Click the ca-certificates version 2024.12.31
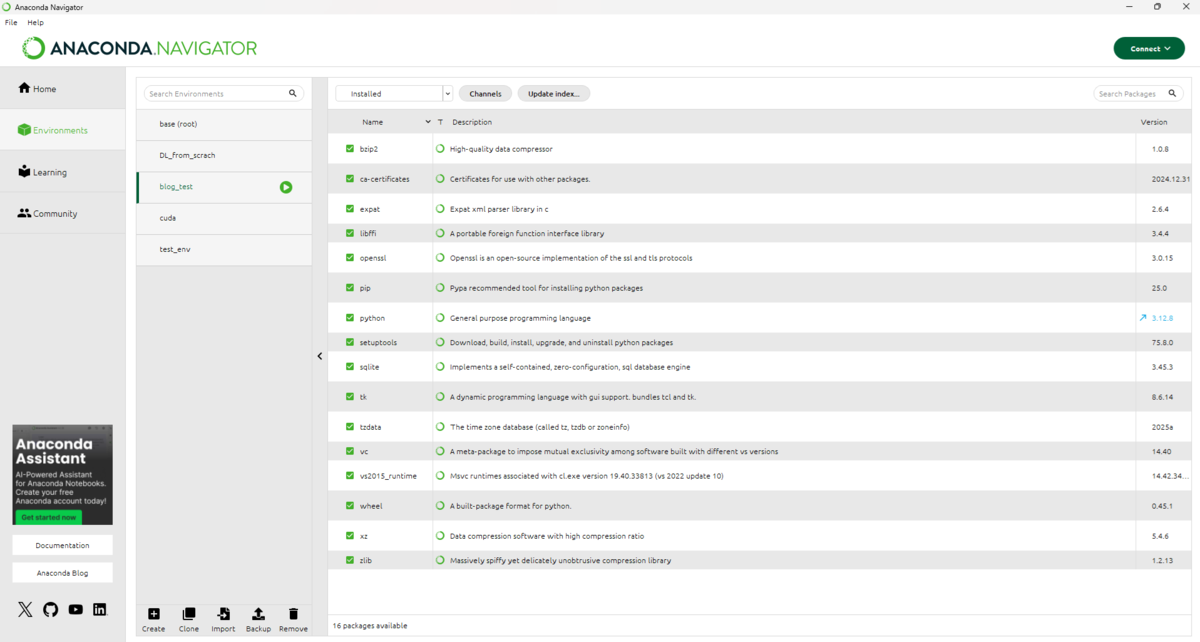The image size is (1200, 642). pos(1170,179)
